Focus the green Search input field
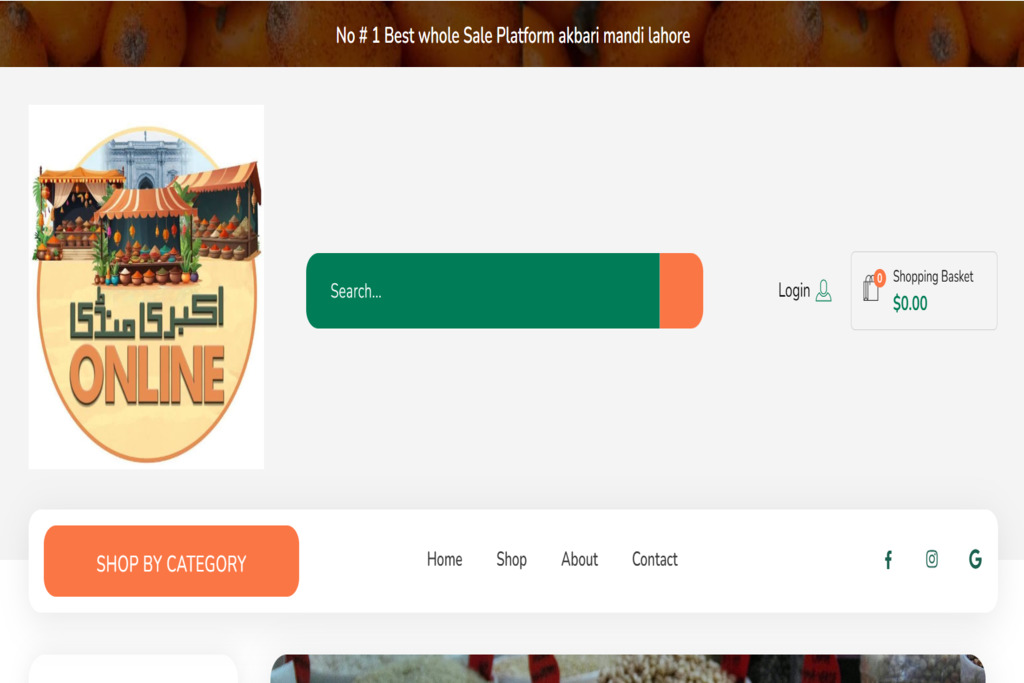The image size is (1024, 683). [483, 291]
